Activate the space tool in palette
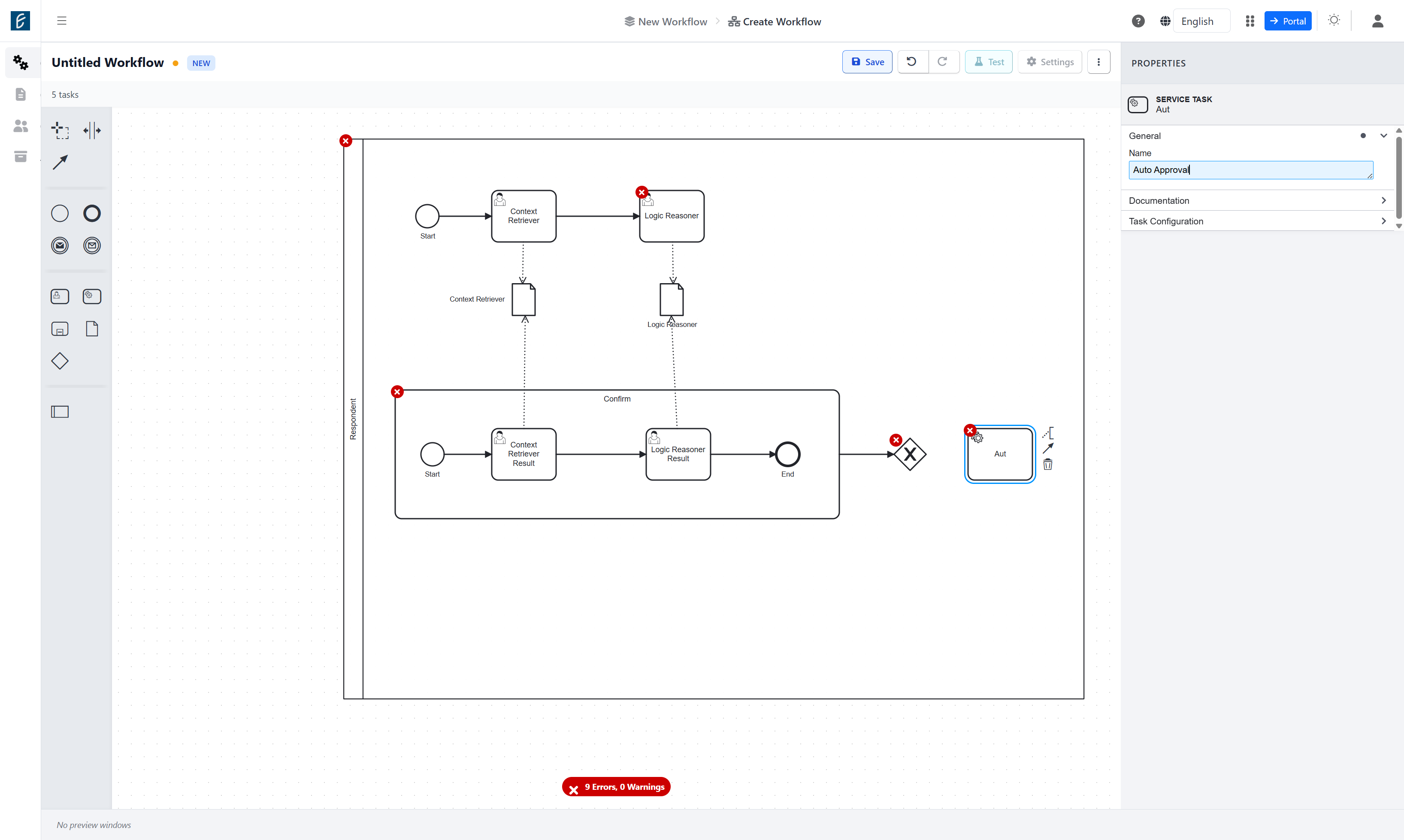 pos(92,130)
